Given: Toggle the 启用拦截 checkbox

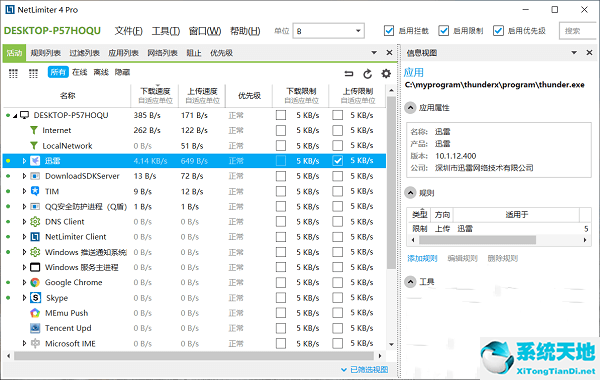Looking at the screenshot, I should [389, 31].
